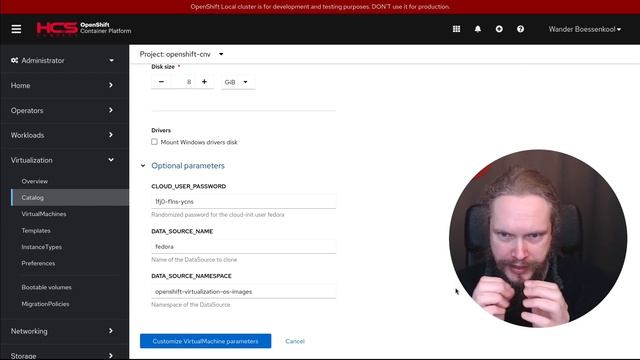Open Bootable volumes in sidebar
Image resolution: width=640 pixels, height=360 pixels.
click(47, 287)
